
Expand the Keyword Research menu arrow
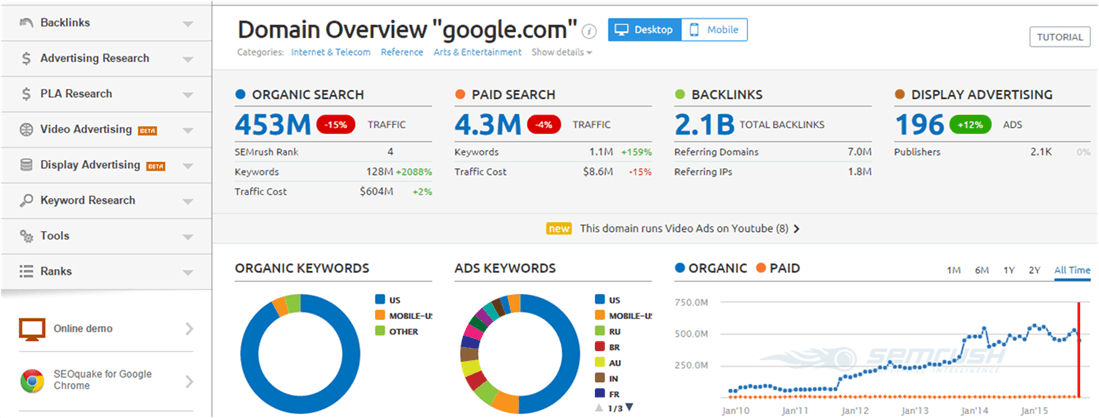[187, 201]
